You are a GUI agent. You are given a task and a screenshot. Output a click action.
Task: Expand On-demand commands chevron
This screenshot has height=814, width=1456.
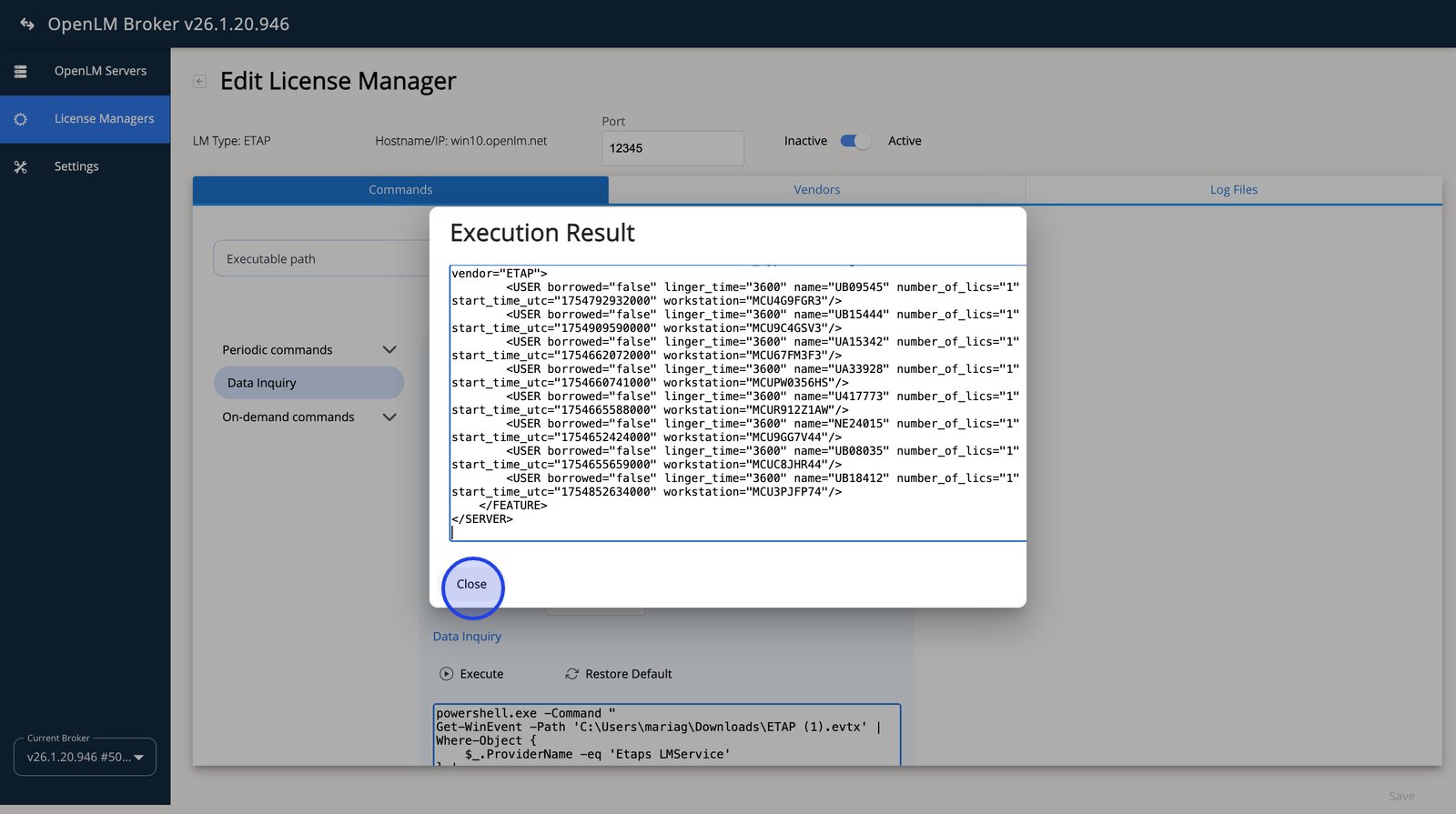[389, 417]
